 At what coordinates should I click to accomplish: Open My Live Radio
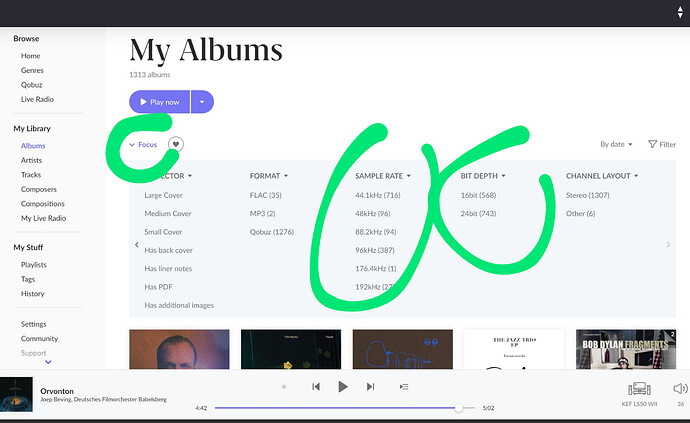(43, 218)
